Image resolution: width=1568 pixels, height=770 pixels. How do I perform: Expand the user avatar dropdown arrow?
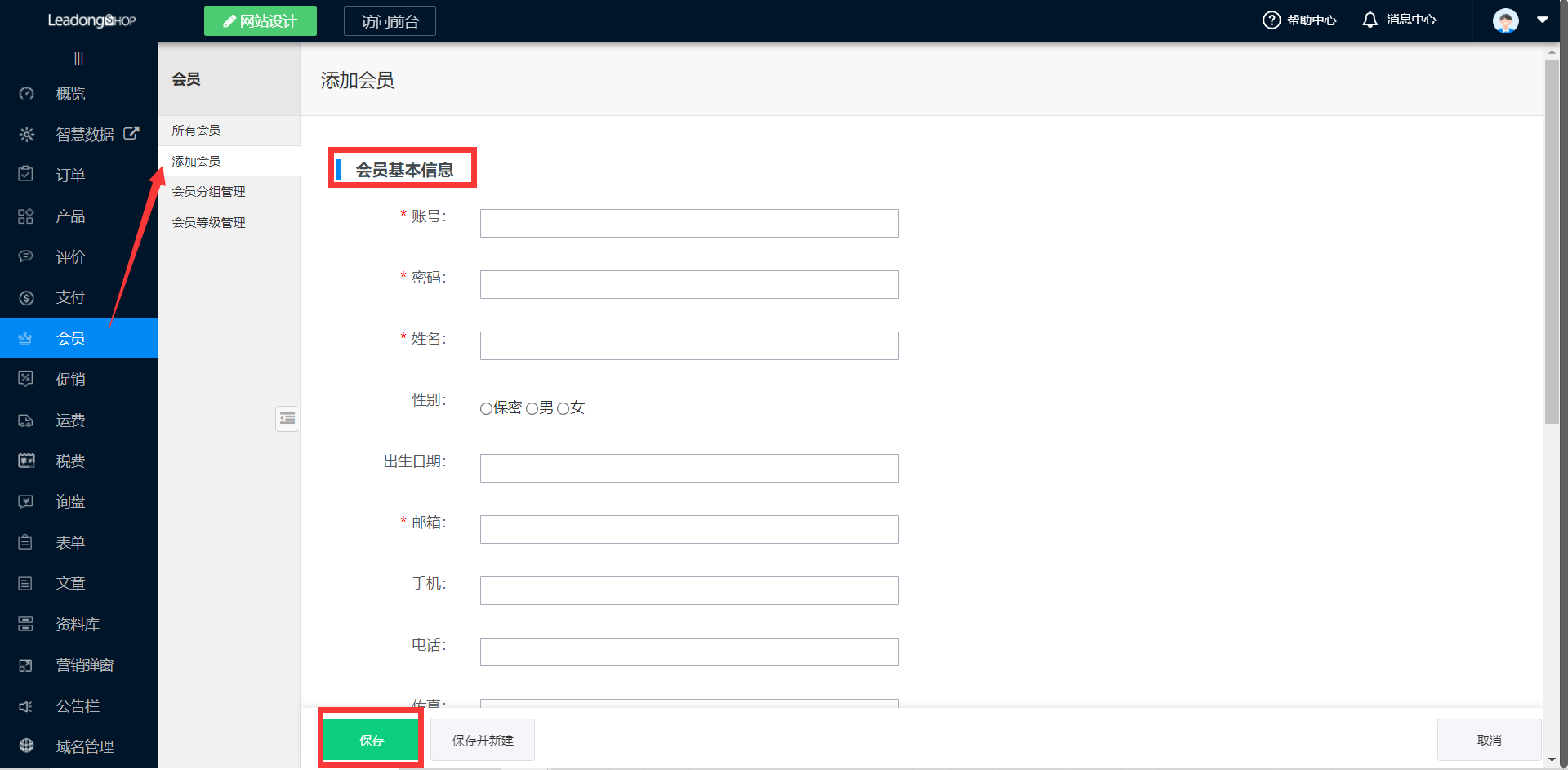1542,20
